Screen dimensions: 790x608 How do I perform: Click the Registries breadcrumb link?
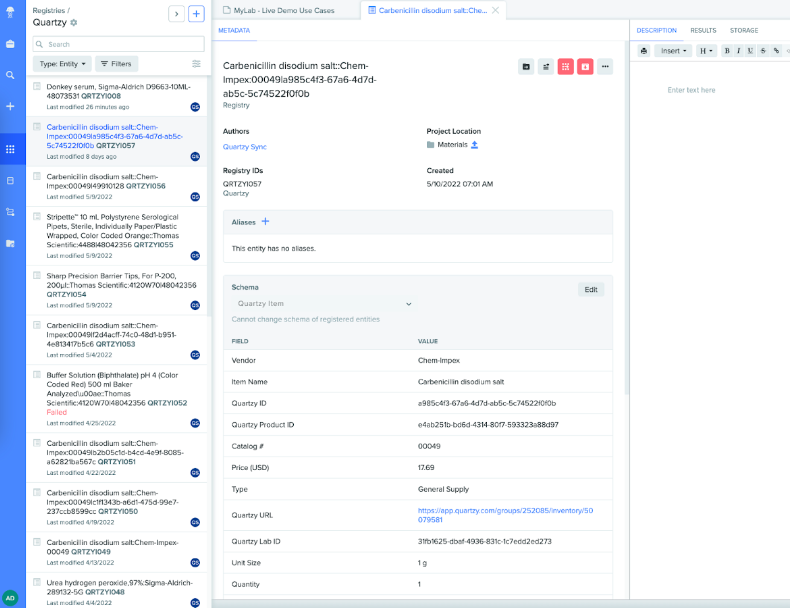[49, 11]
